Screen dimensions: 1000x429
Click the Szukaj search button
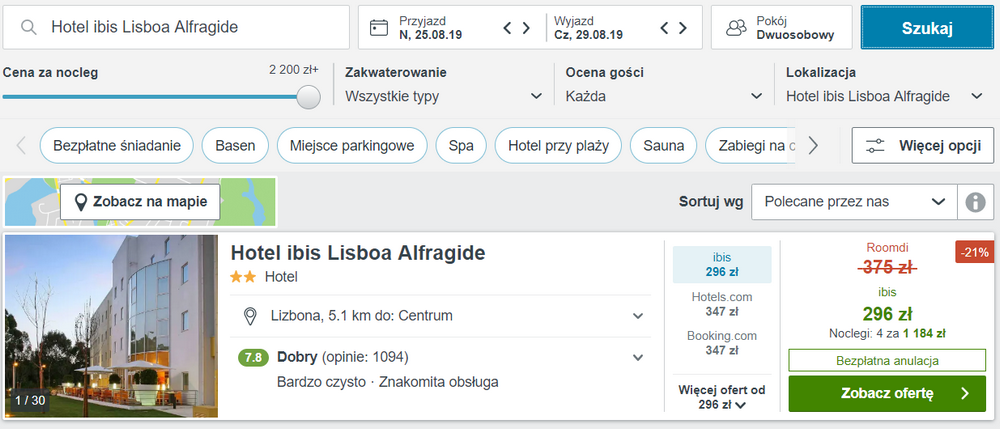927,27
